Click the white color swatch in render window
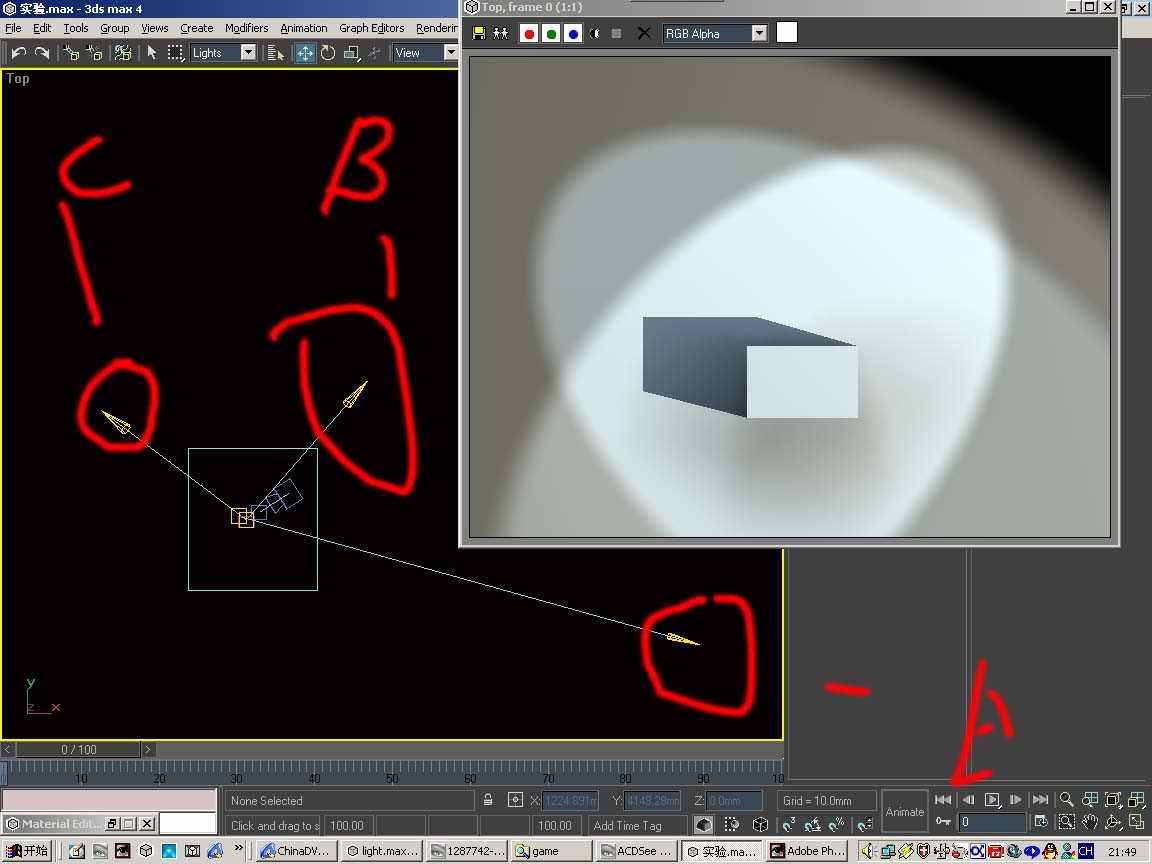This screenshot has height=864, width=1152. [x=787, y=32]
